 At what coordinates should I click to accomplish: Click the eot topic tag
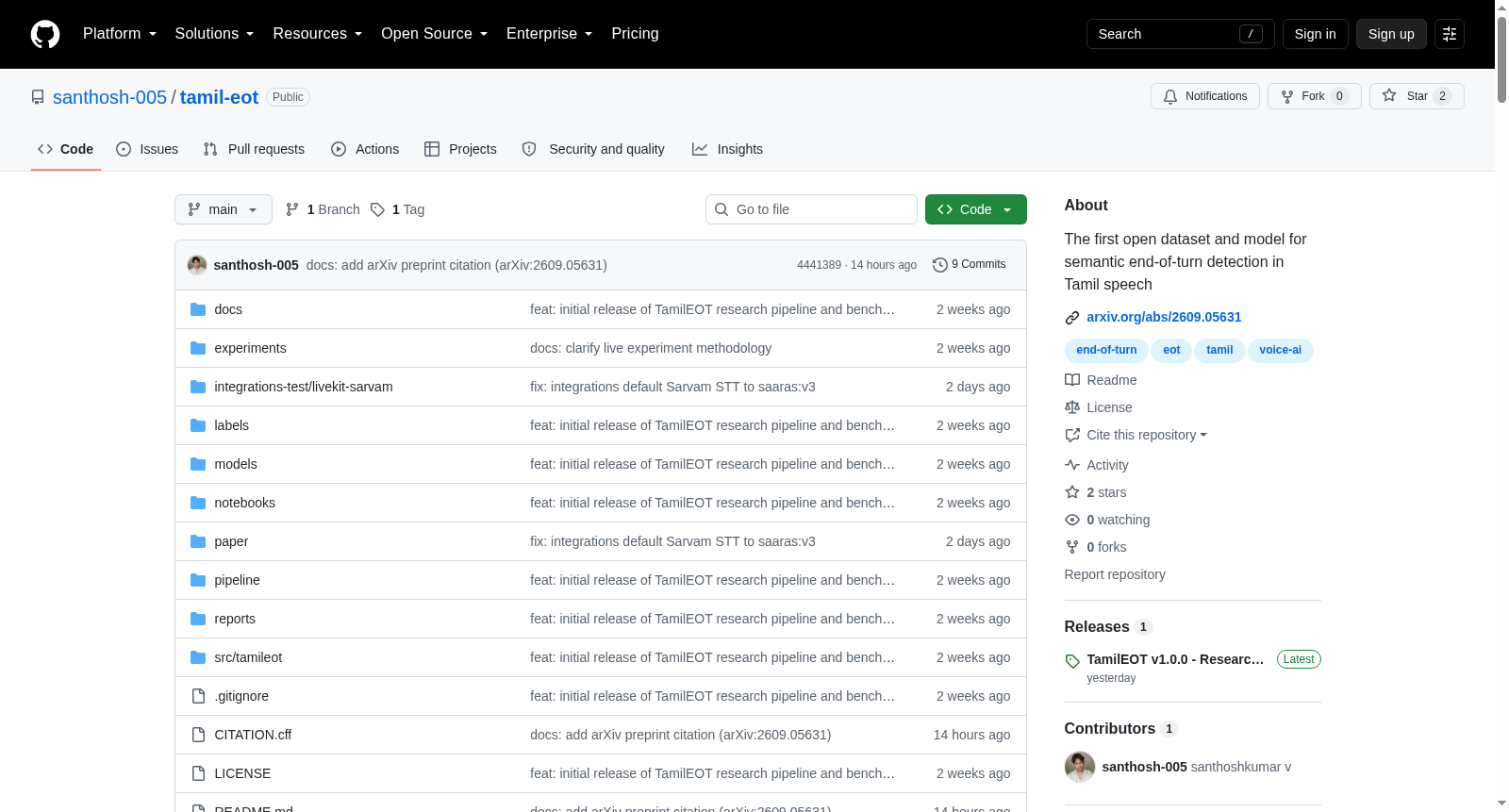point(1171,350)
